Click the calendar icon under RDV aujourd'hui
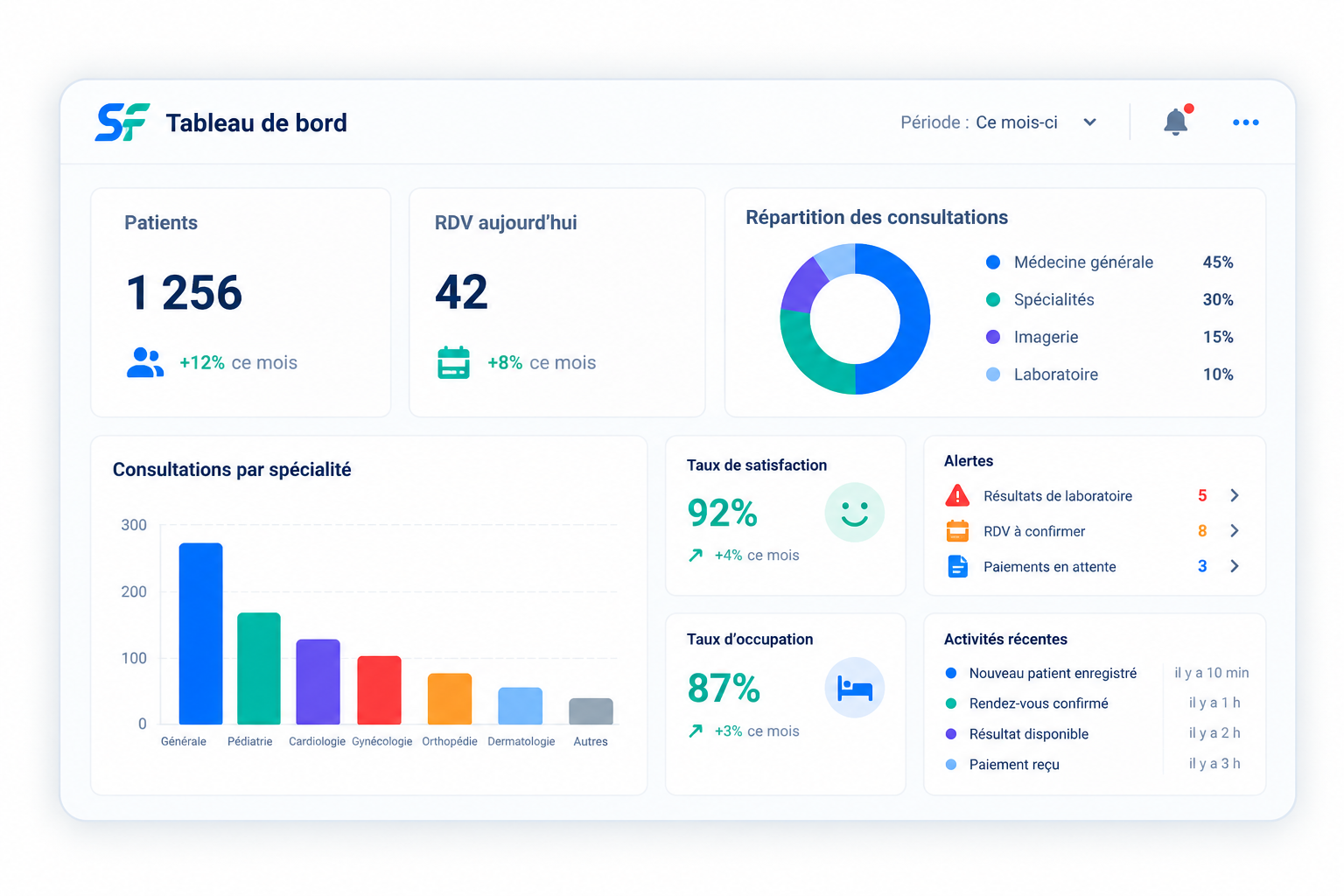 pyautogui.click(x=453, y=362)
